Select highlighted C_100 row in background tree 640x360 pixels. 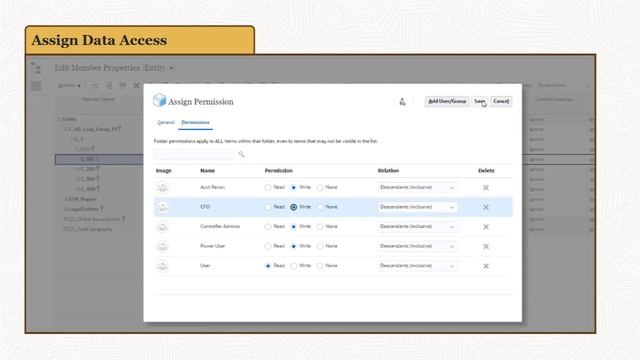(99, 159)
